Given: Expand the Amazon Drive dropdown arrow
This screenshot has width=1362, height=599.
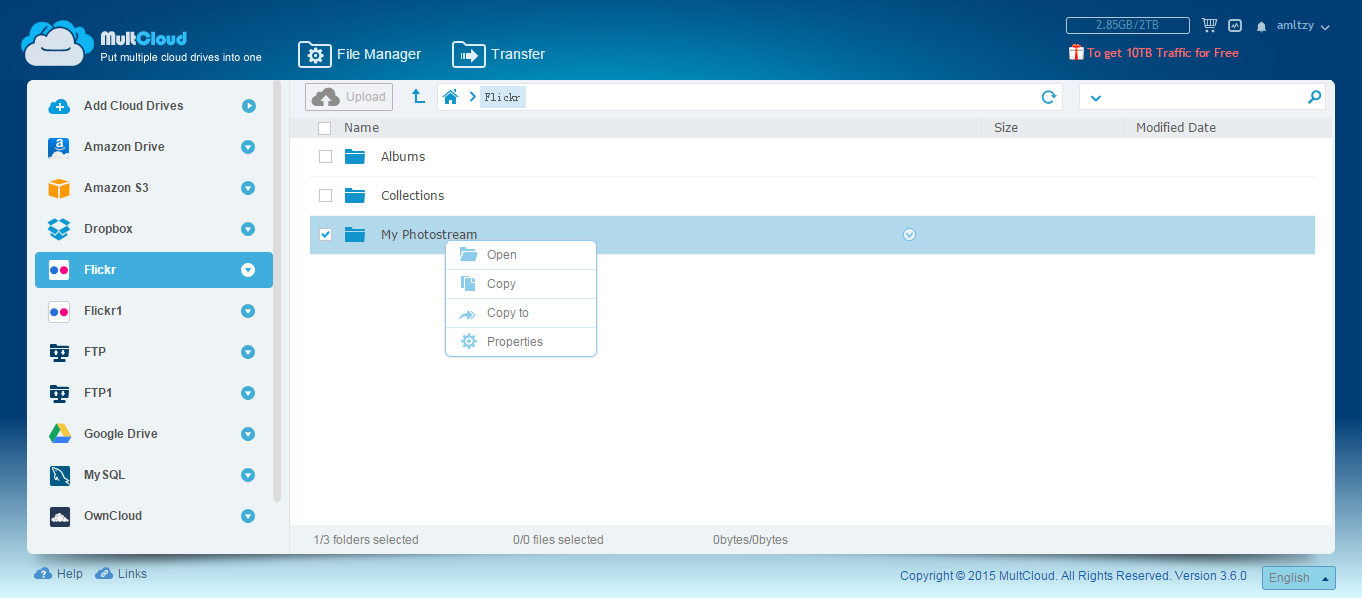Looking at the screenshot, I should point(248,147).
